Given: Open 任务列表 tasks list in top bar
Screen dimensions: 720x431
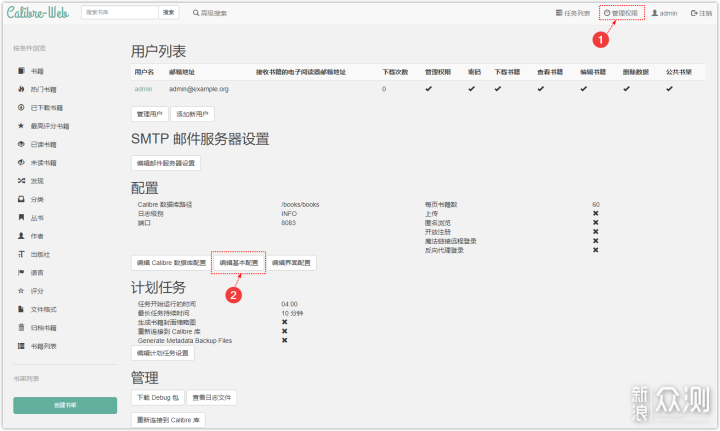Looking at the screenshot, I should click(x=573, y=13).
